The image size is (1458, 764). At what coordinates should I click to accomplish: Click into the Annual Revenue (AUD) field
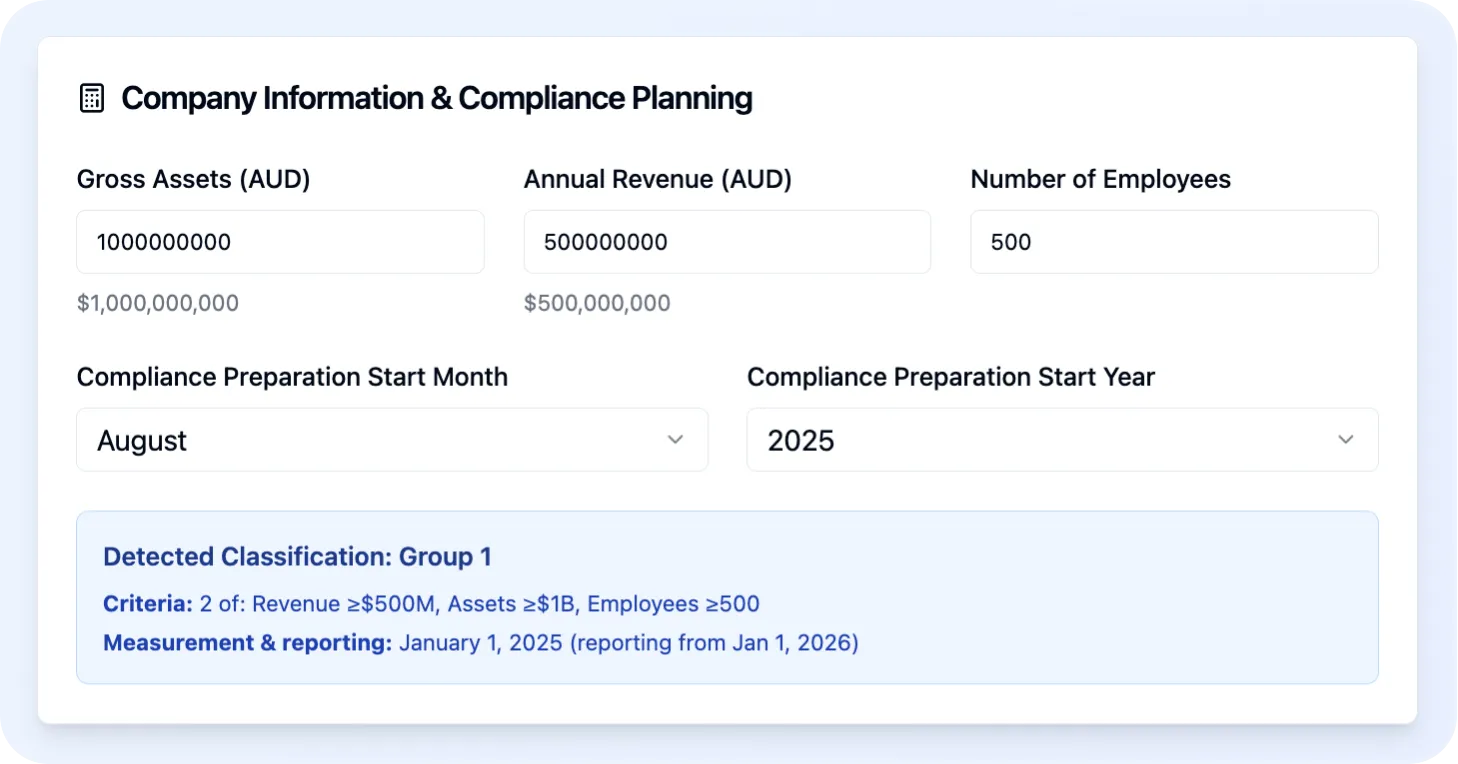point(727,242)
